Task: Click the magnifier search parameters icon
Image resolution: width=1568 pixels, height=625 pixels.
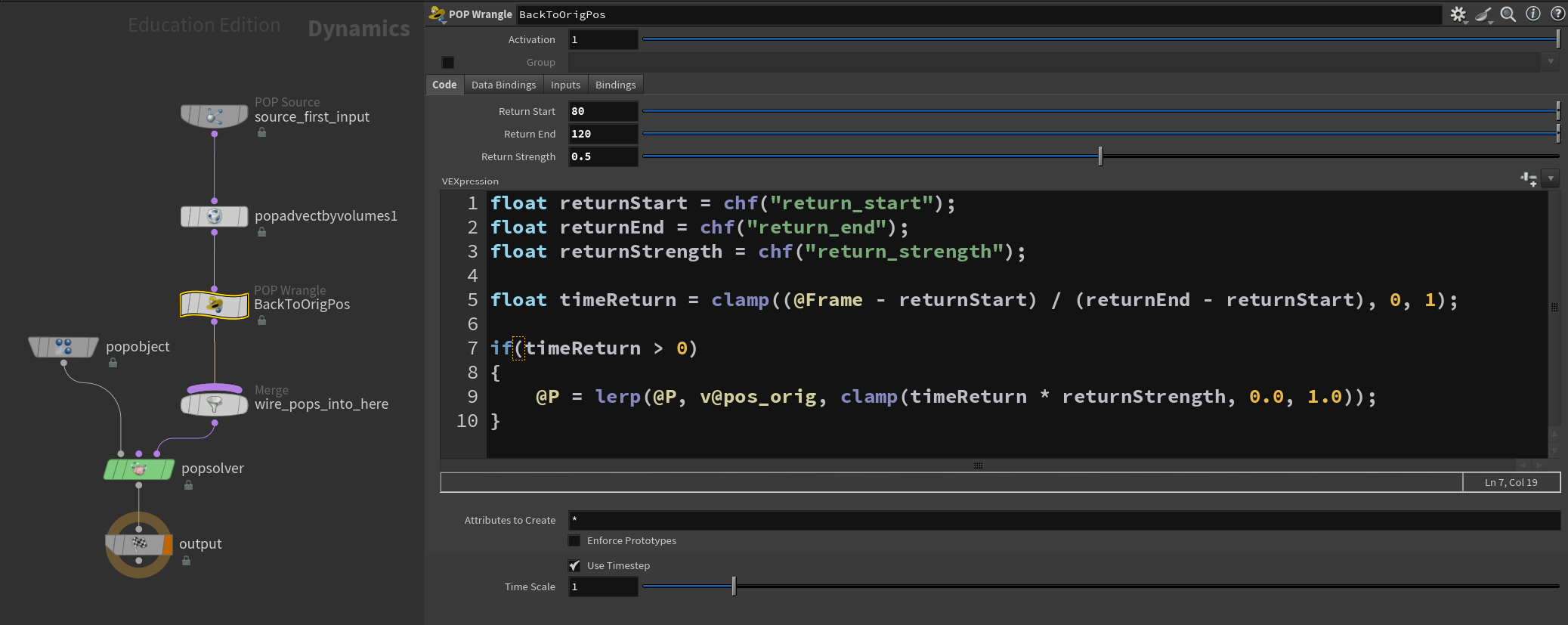Action: point(1508,14)
